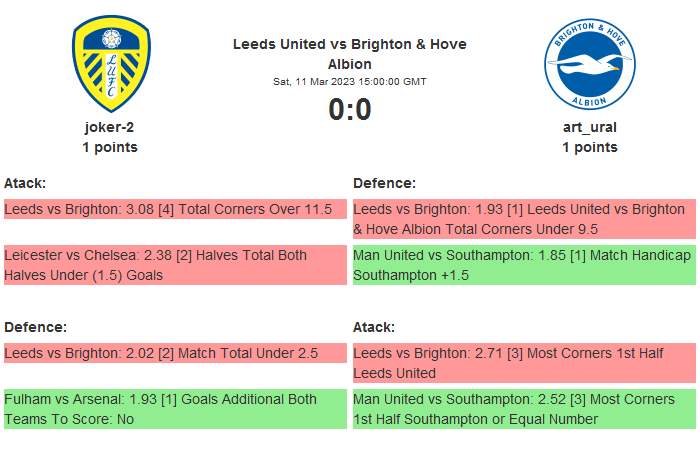
Task: Select the Match Total Under 2.5 bet
Action: coord(175,353)
